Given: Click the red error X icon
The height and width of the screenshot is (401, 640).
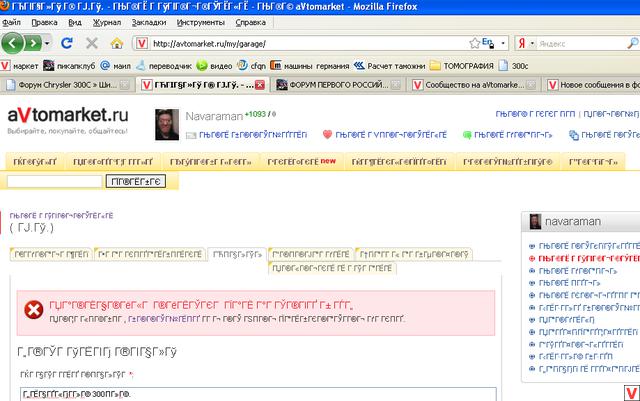Looking at the screenshot, I should (x=33, y=310).
